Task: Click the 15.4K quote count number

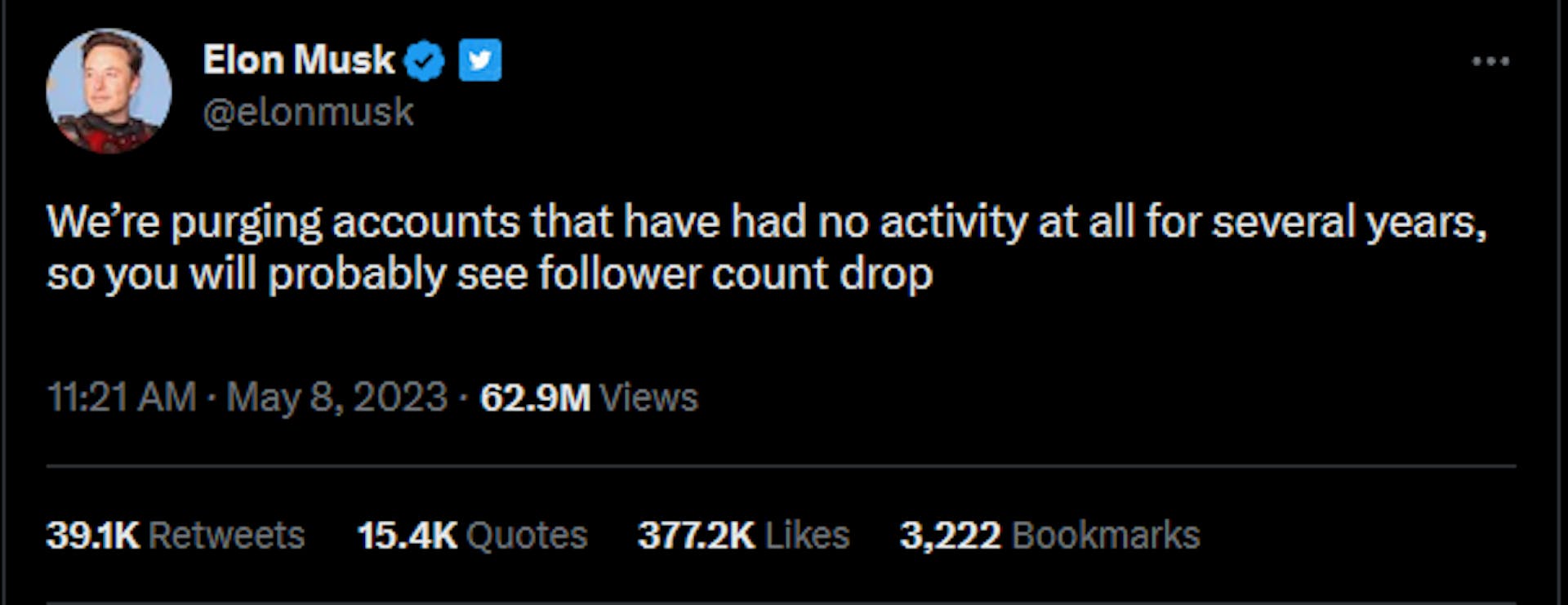Action: tap(407, 536)
